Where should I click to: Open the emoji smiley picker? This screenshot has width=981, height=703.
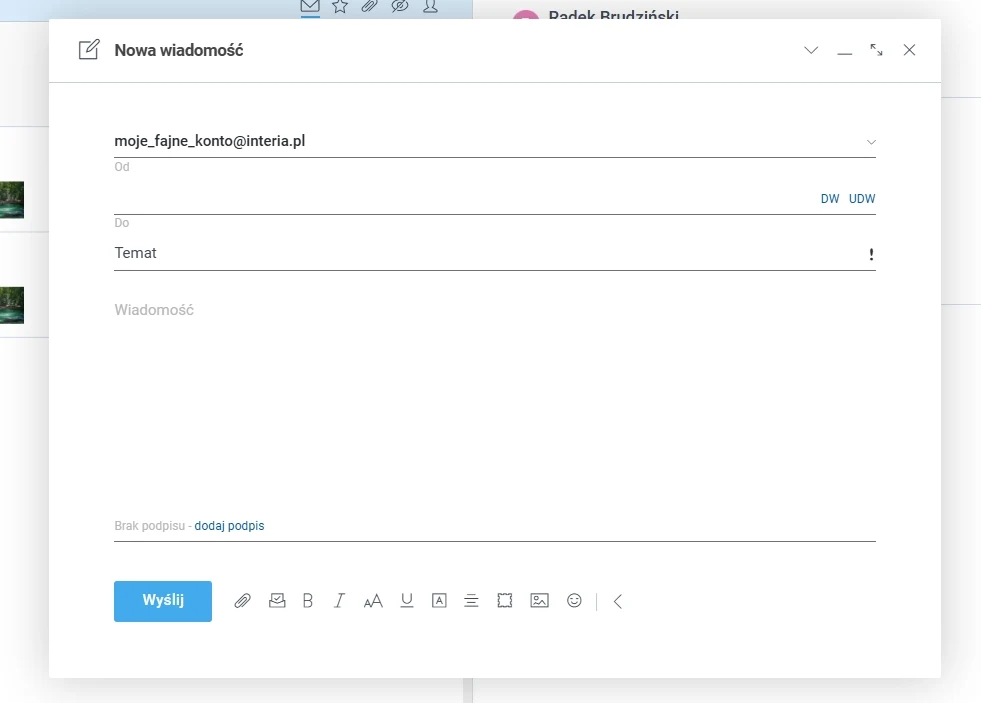(574, 600)
